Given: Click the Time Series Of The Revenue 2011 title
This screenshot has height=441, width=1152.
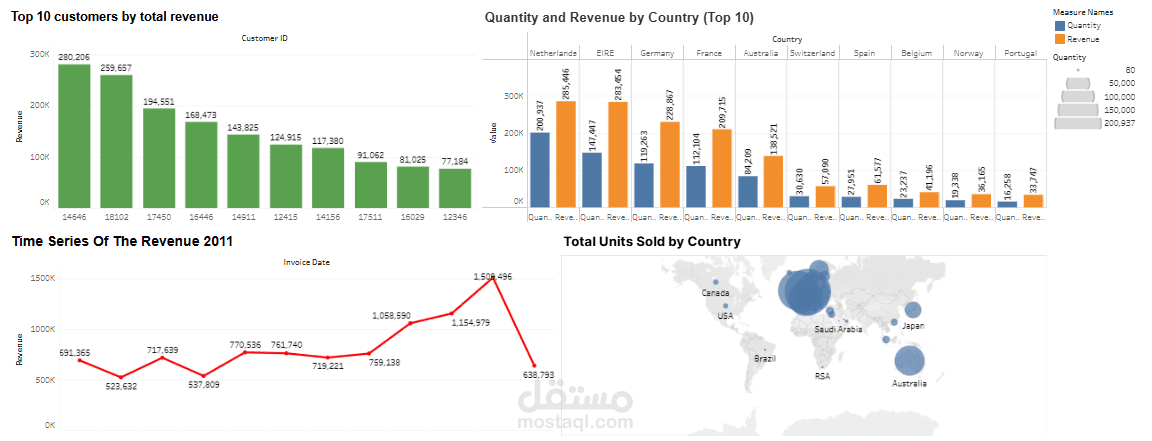Looking at the screenshot, I should [x=122, y=241].
